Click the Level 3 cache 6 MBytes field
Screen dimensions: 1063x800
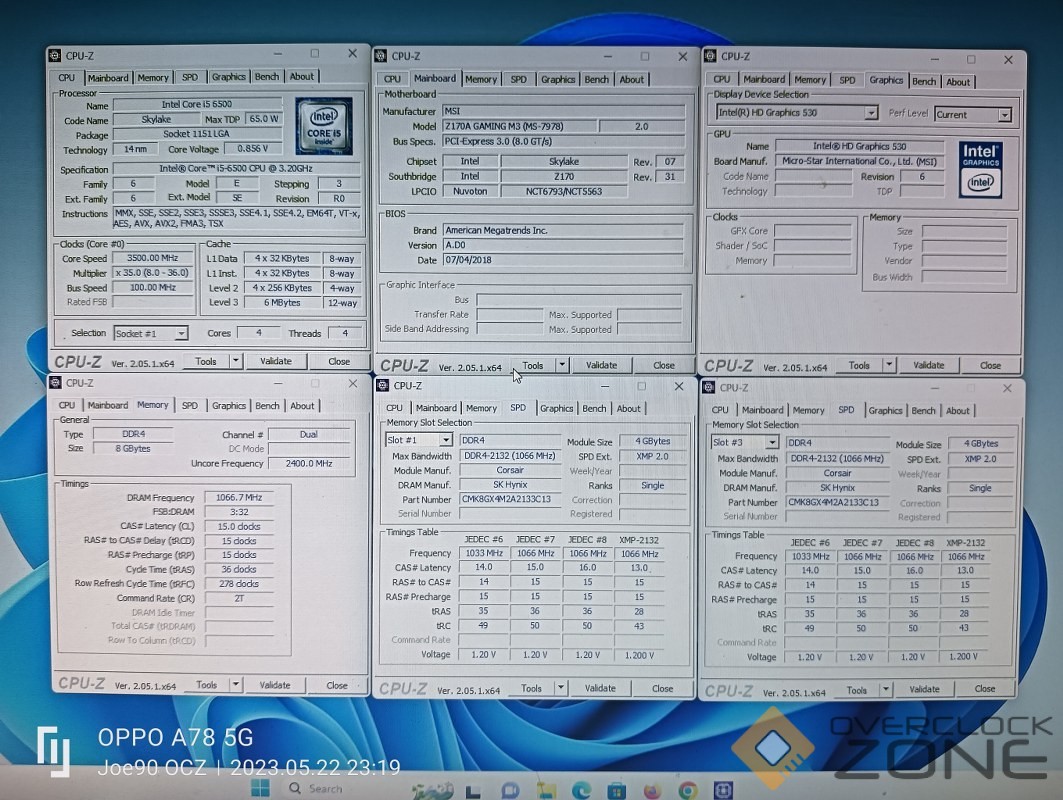coord(282,302)
